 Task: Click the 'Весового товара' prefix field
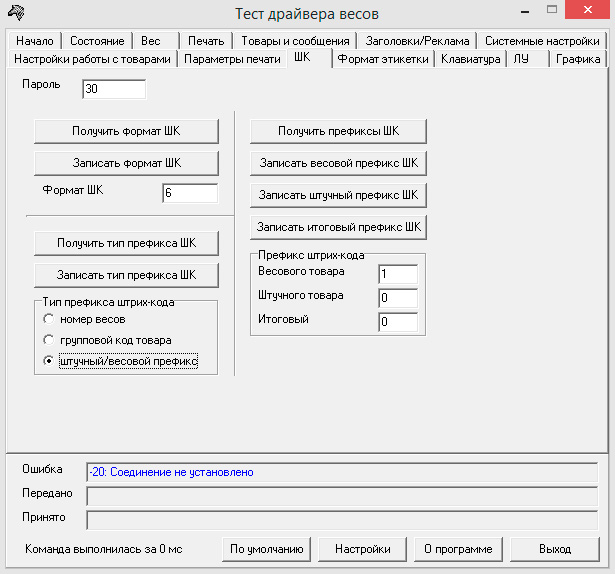(398, 274)
